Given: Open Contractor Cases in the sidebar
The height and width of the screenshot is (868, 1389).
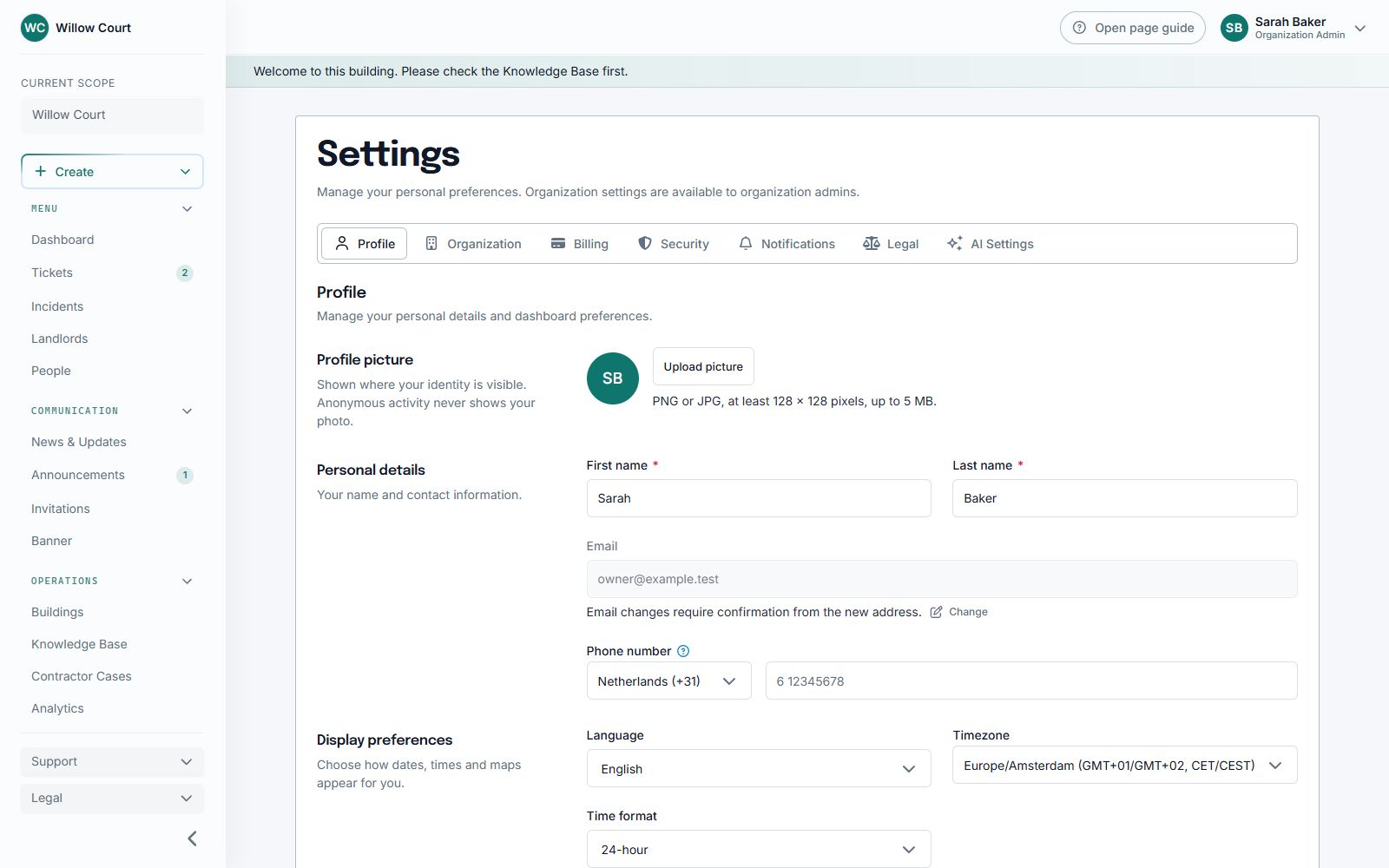Looking at the screenshot, I should click(82, 676).
